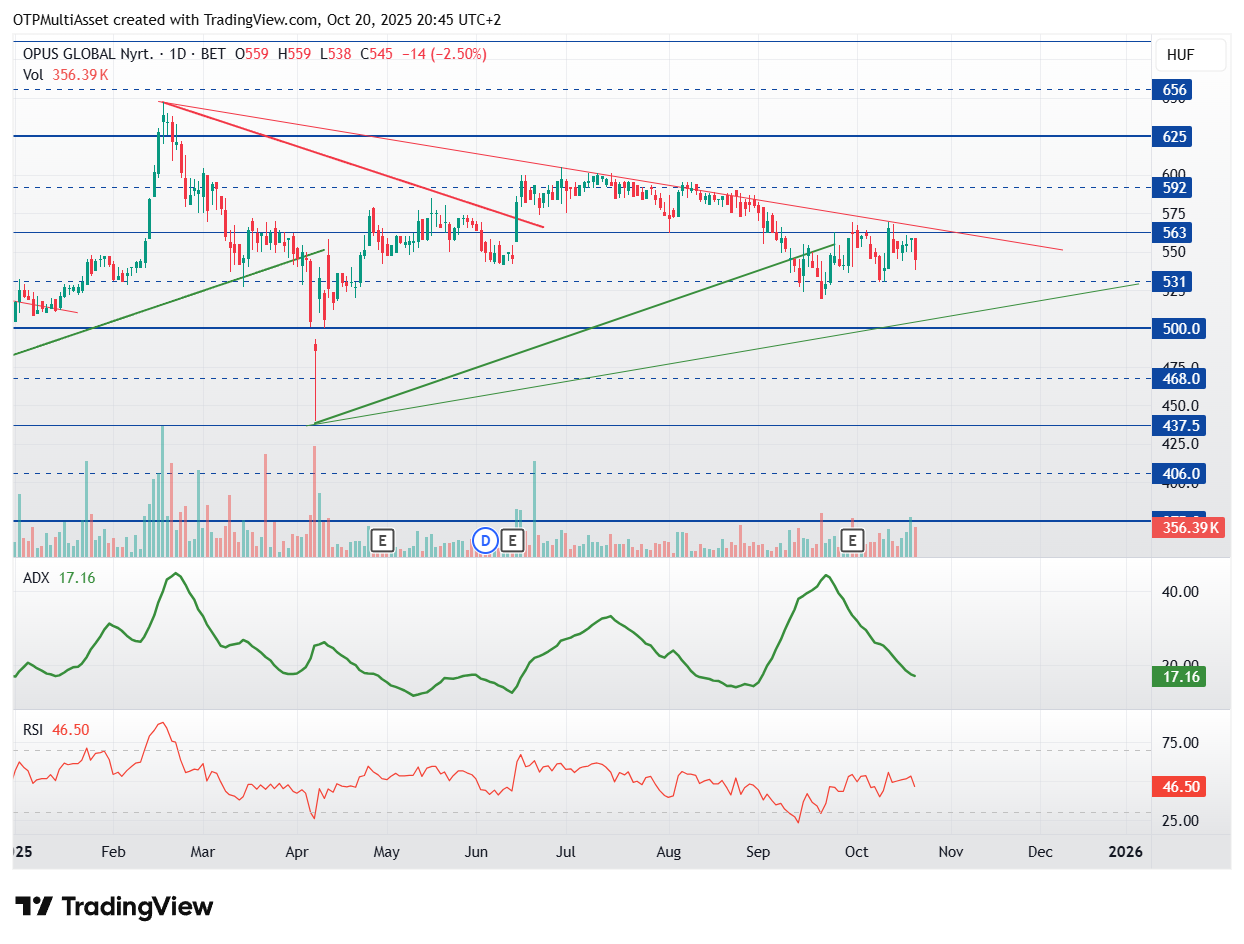
Task: Select the 468.0 price level label
Action: point(1179,378)
